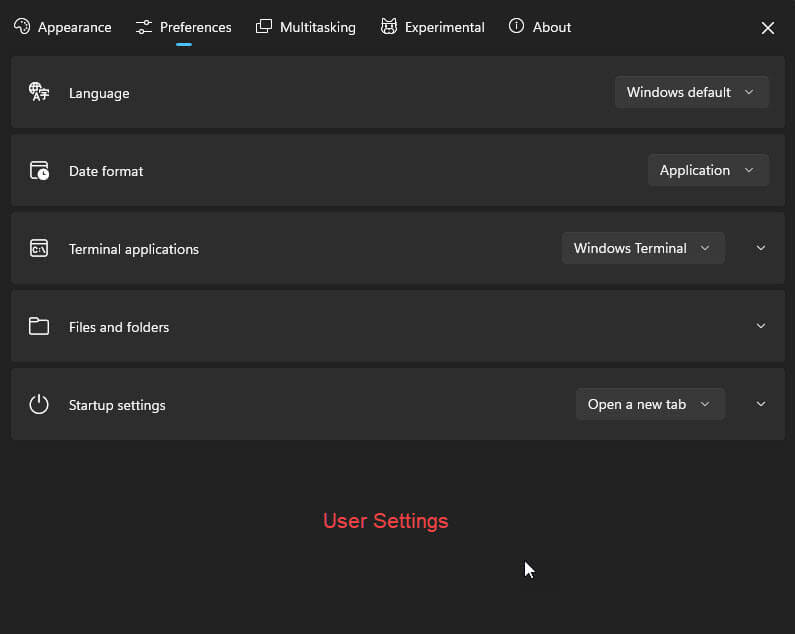Screen dimensions: 795x634
Task: Open the Application date format dropdown
Action: (x=708, y=170)
